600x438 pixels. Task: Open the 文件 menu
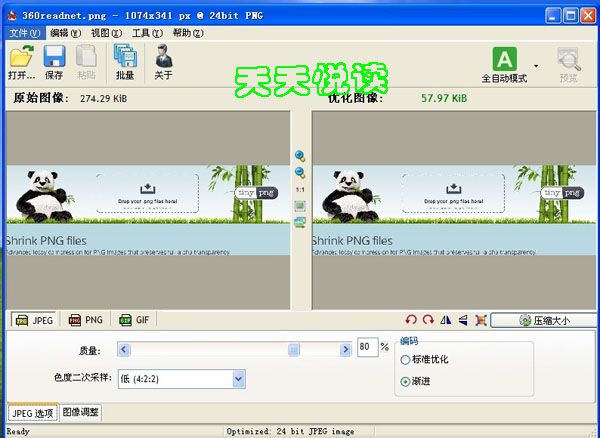pyautogui.click(x=24, y=33)
